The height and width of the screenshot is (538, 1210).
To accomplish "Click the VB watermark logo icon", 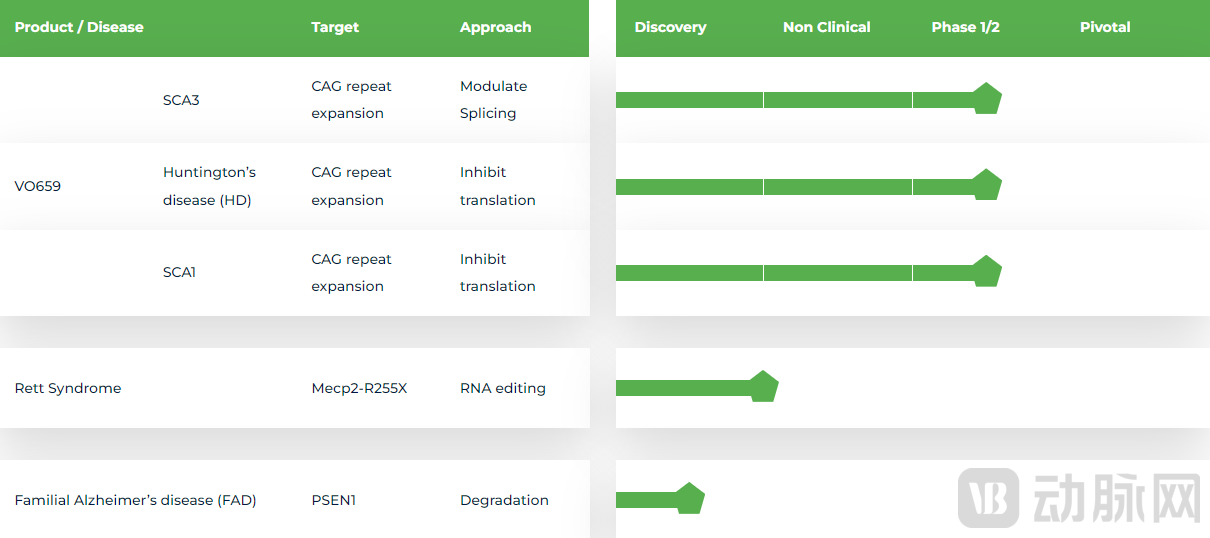I will coord(988,497).
